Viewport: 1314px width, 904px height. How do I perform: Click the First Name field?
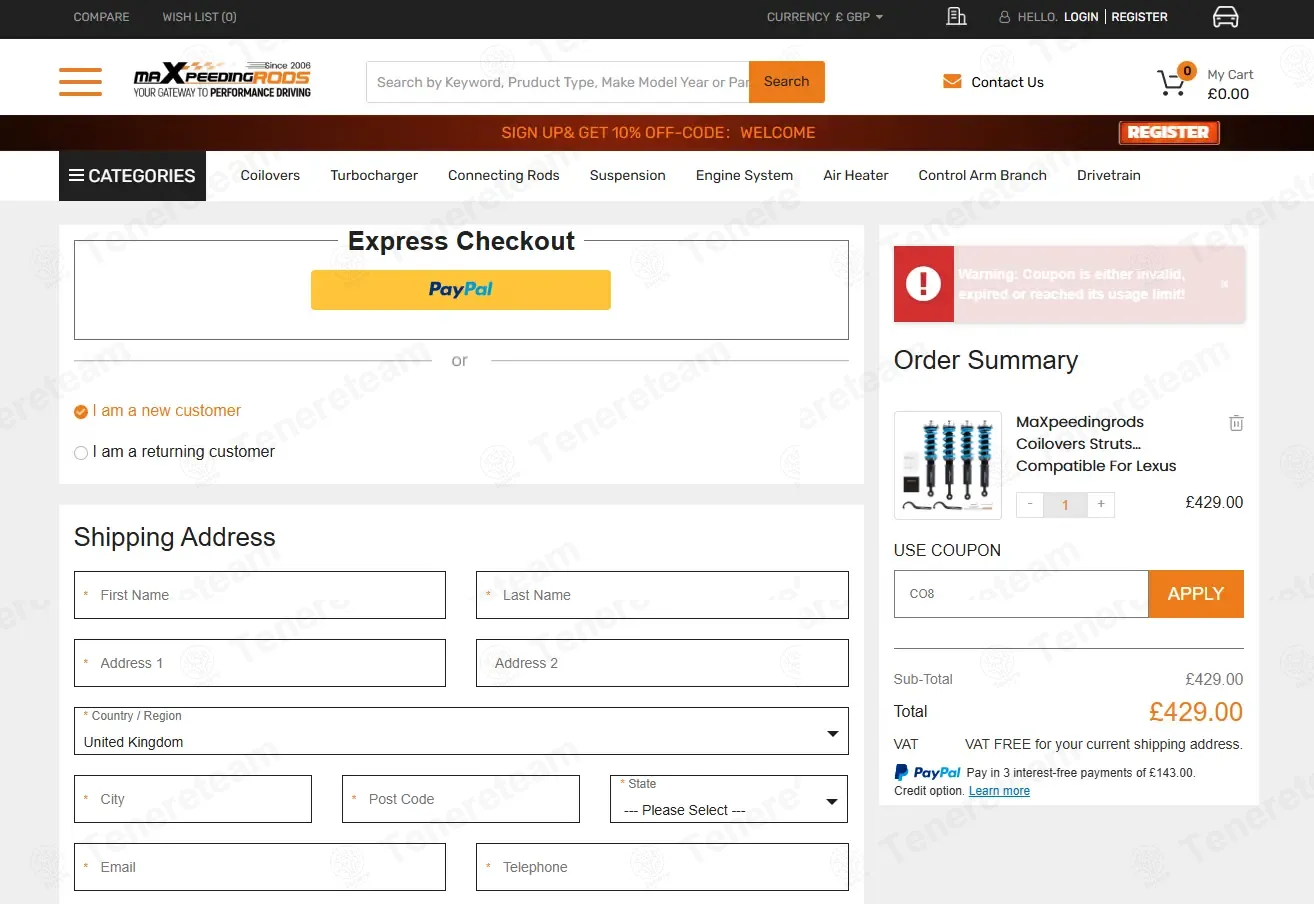(260, 595)
